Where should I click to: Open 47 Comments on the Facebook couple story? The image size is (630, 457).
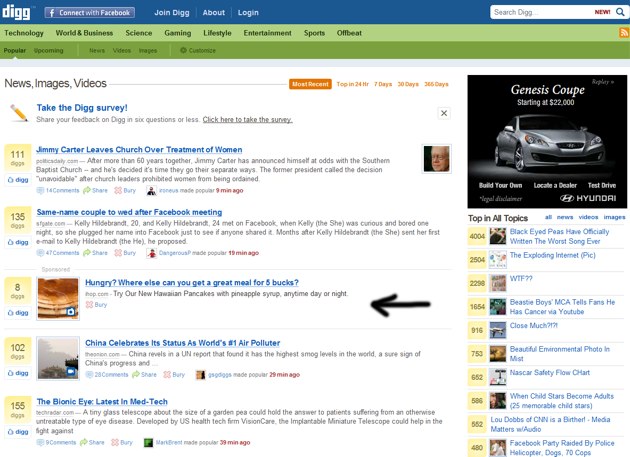58,253
